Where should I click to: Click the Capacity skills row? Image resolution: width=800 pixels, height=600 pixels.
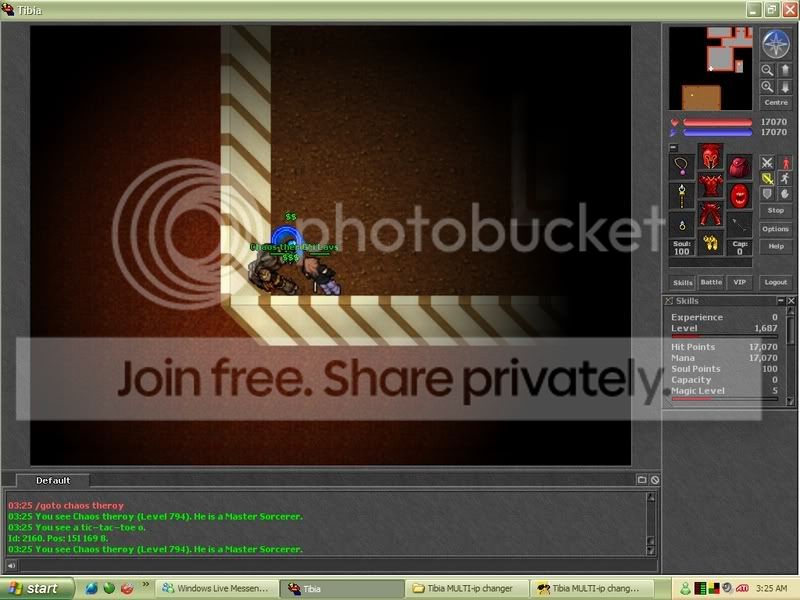tap(724, 380)
